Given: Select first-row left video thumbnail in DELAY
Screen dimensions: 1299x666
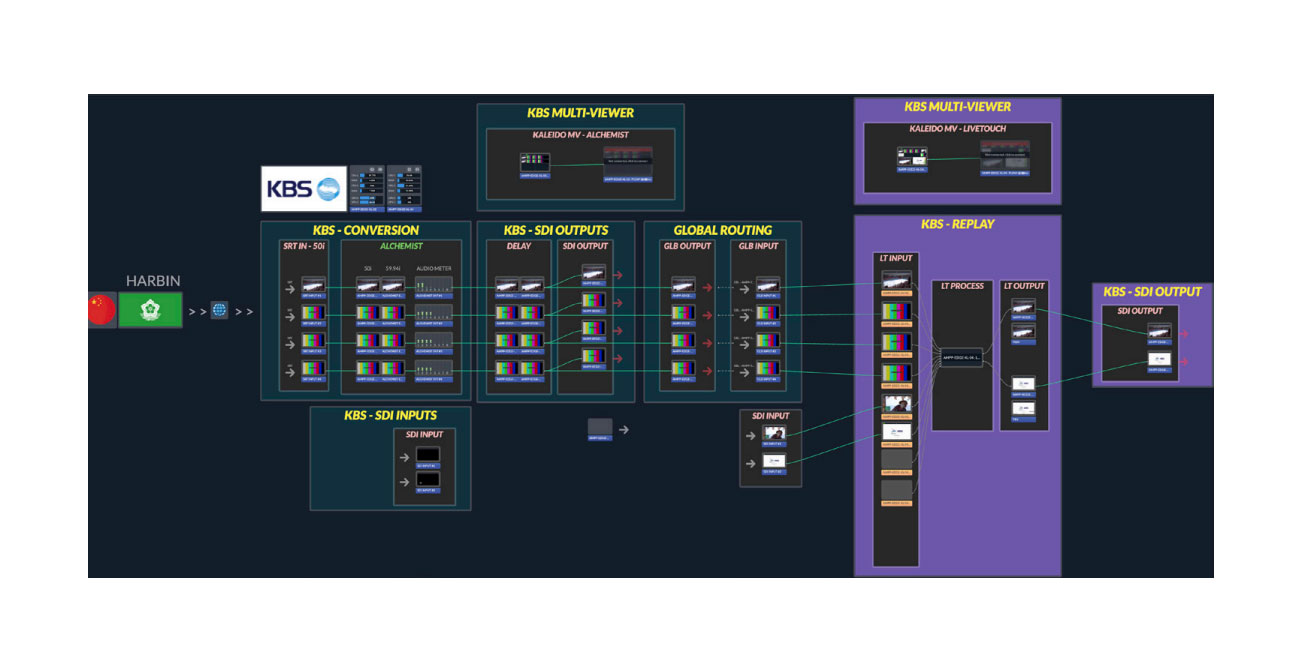Looking at the screenshot, I should 507,285.
